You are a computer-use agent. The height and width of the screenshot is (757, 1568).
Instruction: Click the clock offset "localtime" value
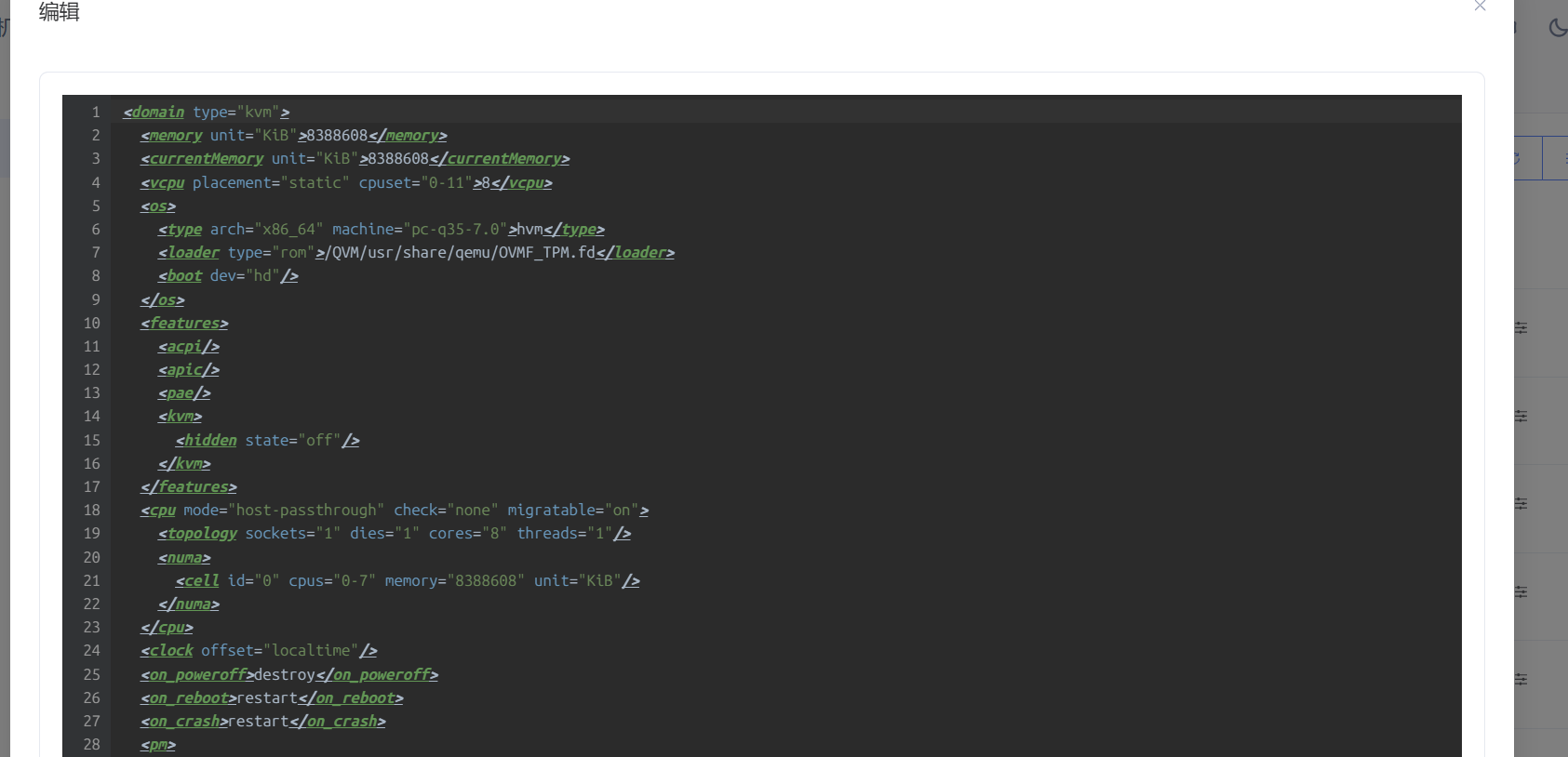tap(311, 651)
